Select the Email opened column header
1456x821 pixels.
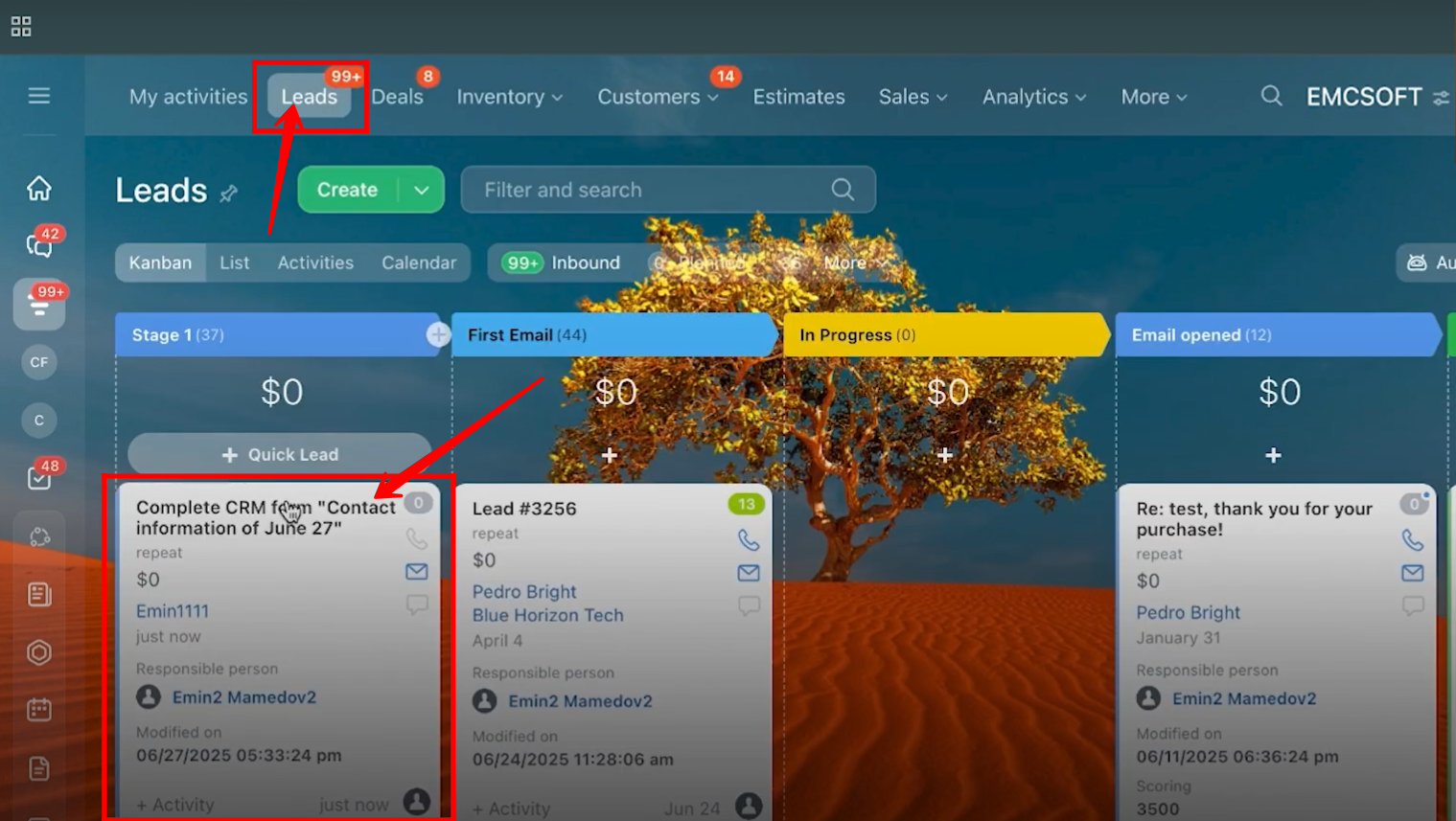click(x=1277, y=334)
